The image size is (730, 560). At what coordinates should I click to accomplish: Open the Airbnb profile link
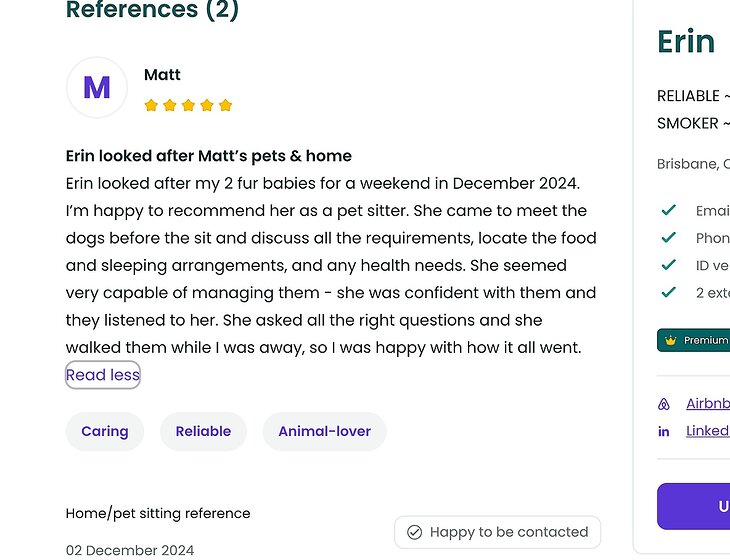click(x=707, y=404)
